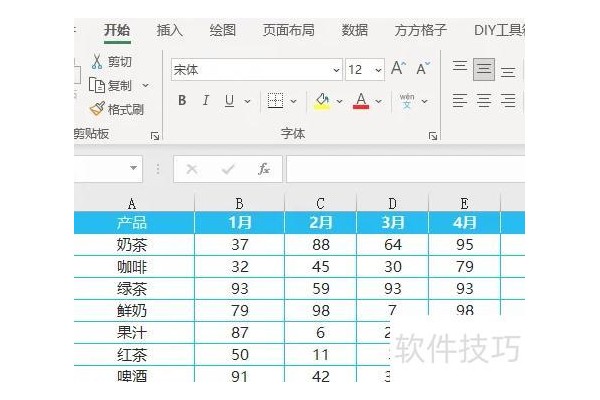600x400 pixels.
Task: Toggle Italic formatting
Action: pyautogui.click(x=206, y=101)
